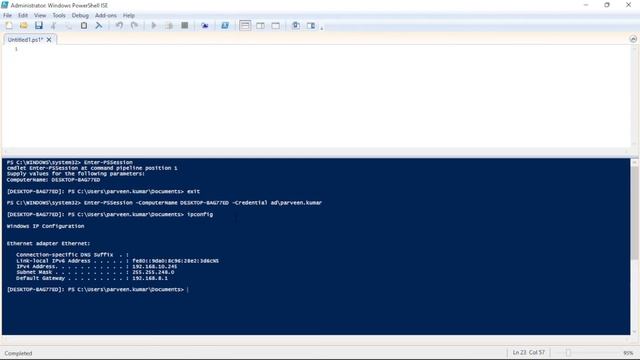Clear the console pane icon

[x=99, y=25]
